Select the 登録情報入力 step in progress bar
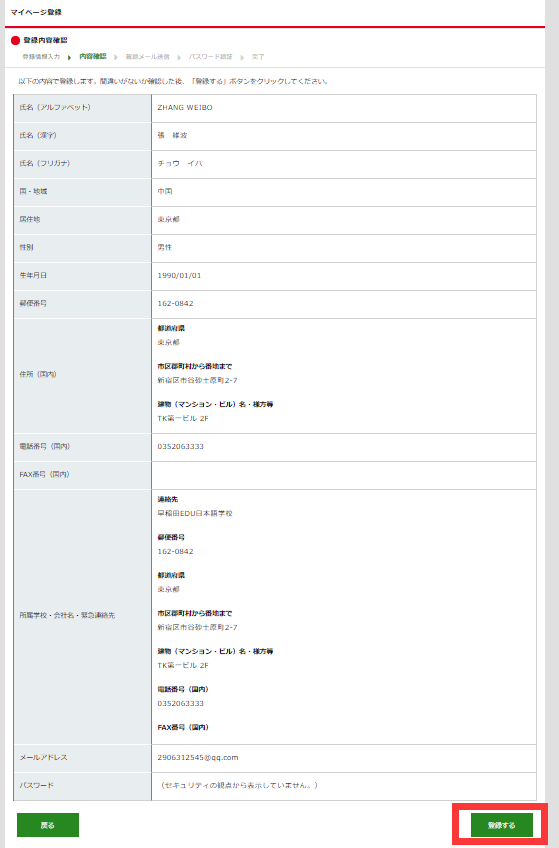The height and width of the screenshot is (848, 559). pos(41,57)
